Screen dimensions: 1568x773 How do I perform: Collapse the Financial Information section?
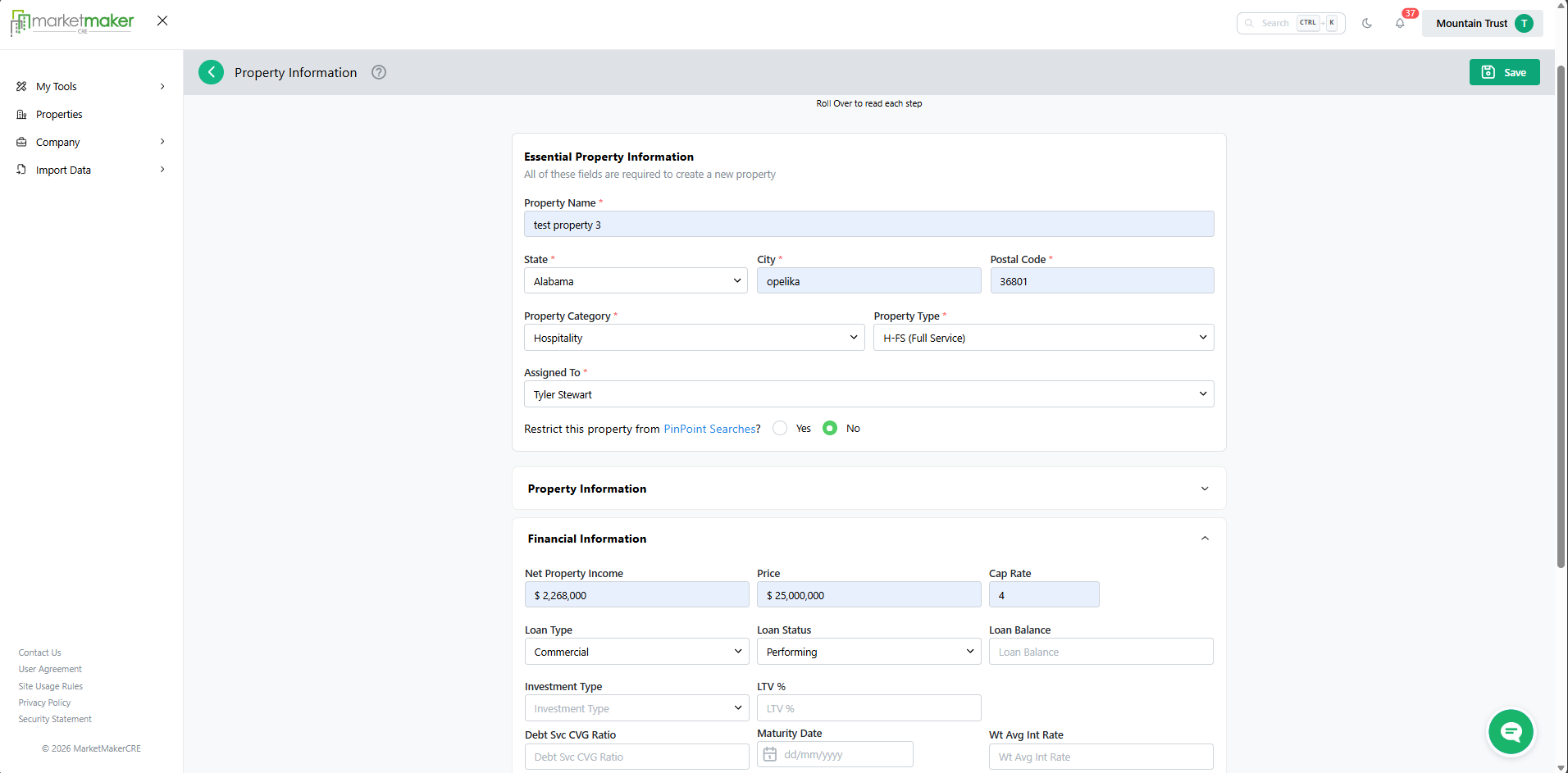point(1204,539)
